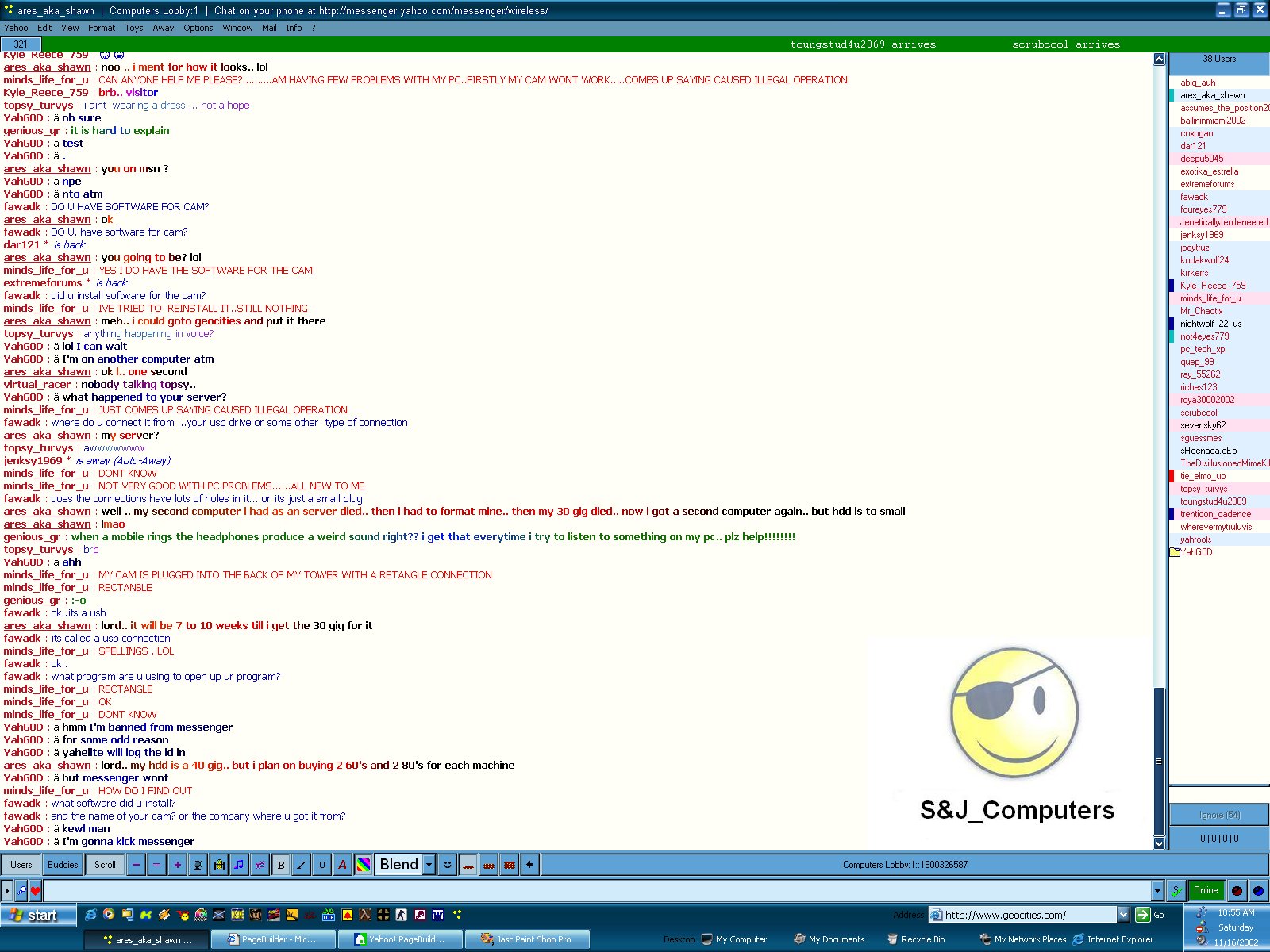The image size is (1270, 952).
Task: Click the green Go arrow button
Action: (1143, 915)
